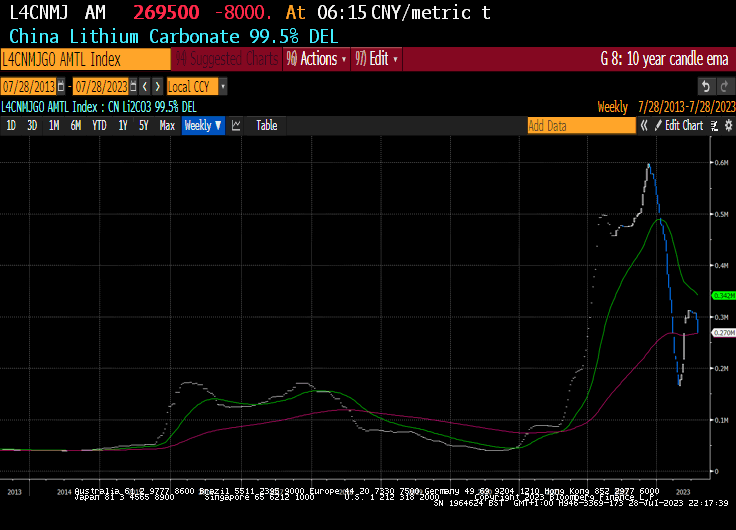Open the Actions menu
The width and height of the screenshot is (736, 530).
pyautogui.click(x=317, y=59)
